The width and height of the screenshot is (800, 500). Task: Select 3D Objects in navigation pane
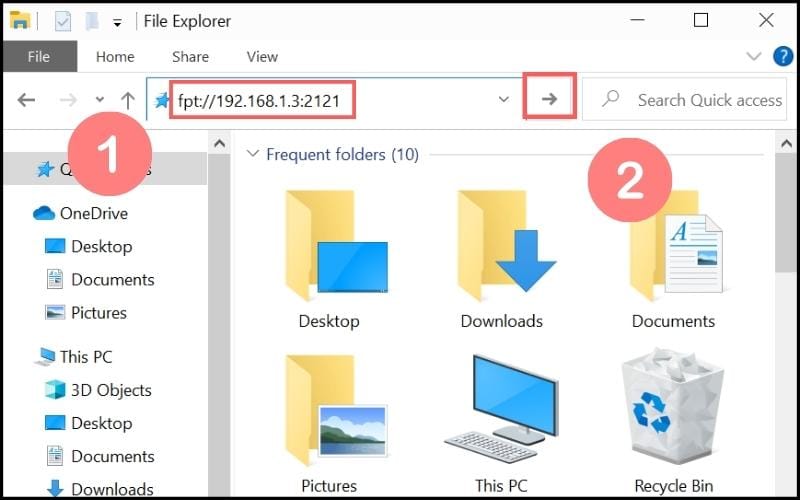click(x=111, y=390)
